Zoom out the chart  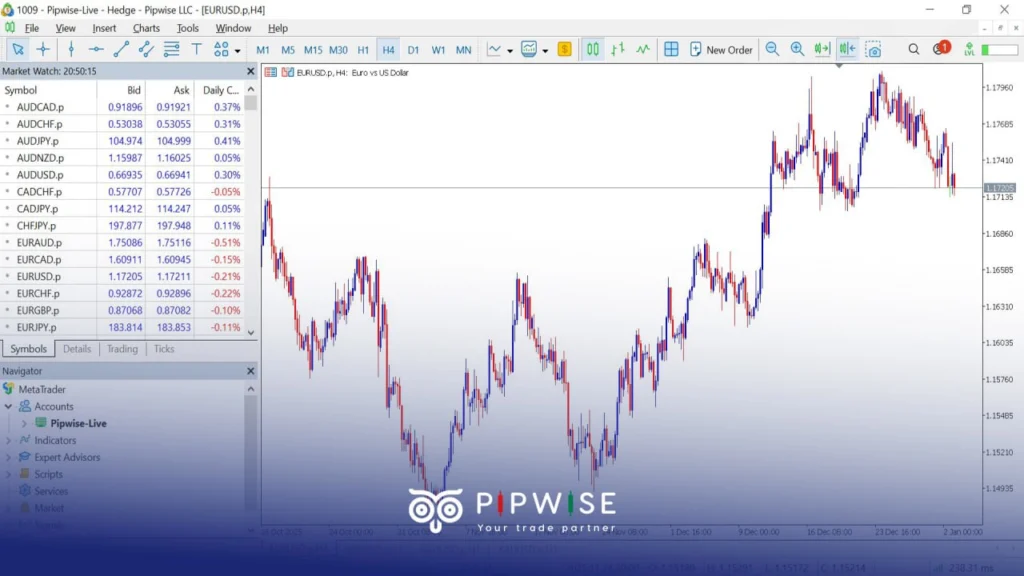click(x=772, y=50)
